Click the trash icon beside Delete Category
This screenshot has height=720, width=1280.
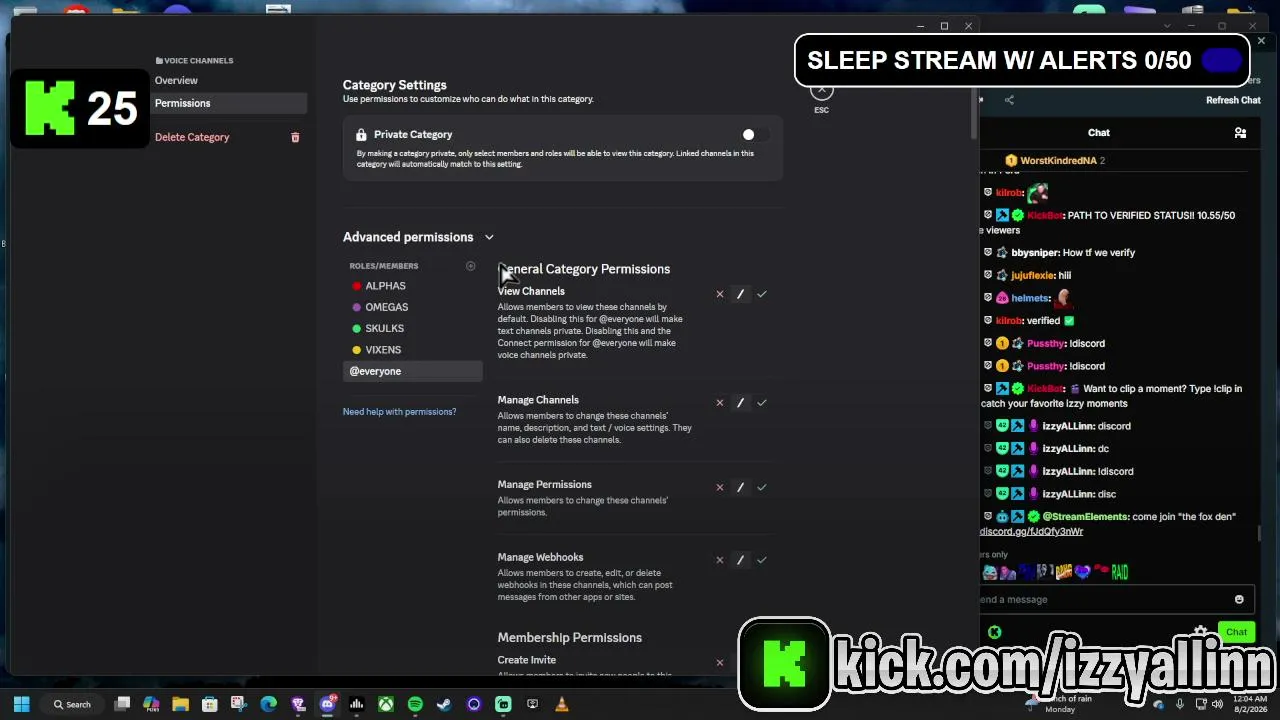coord(295,137)
